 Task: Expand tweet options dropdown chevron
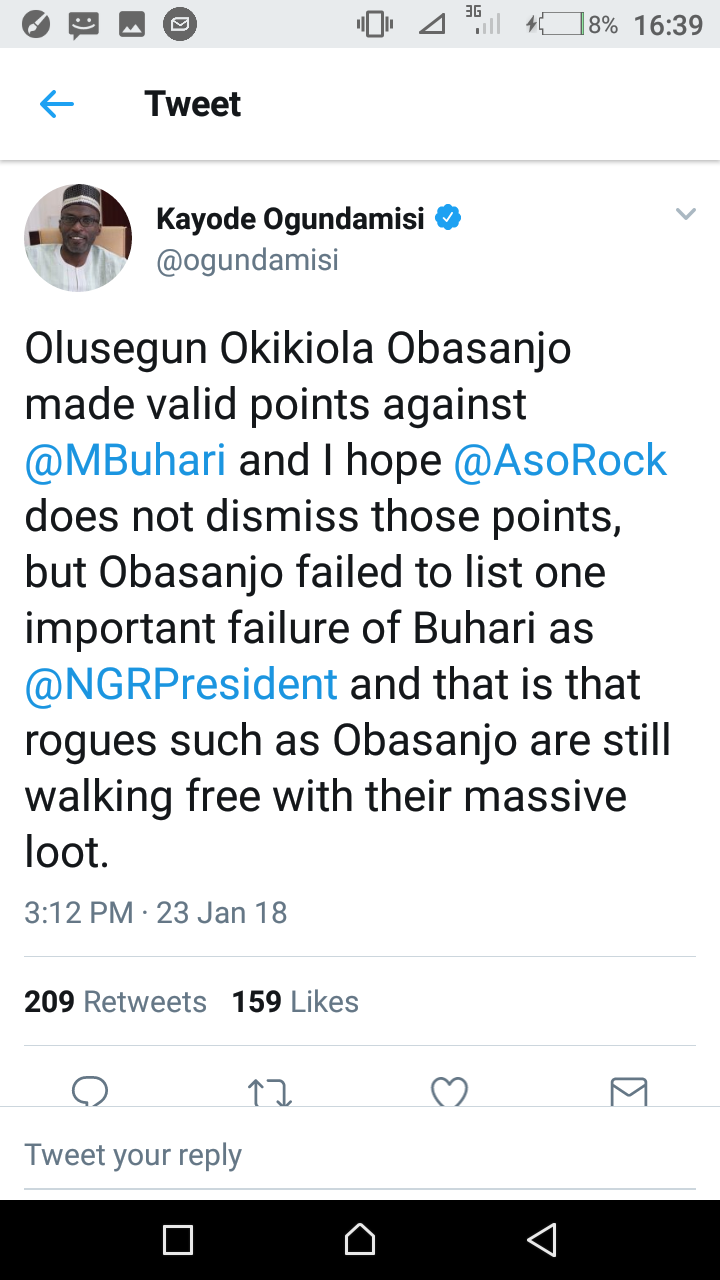coord(685,214)
